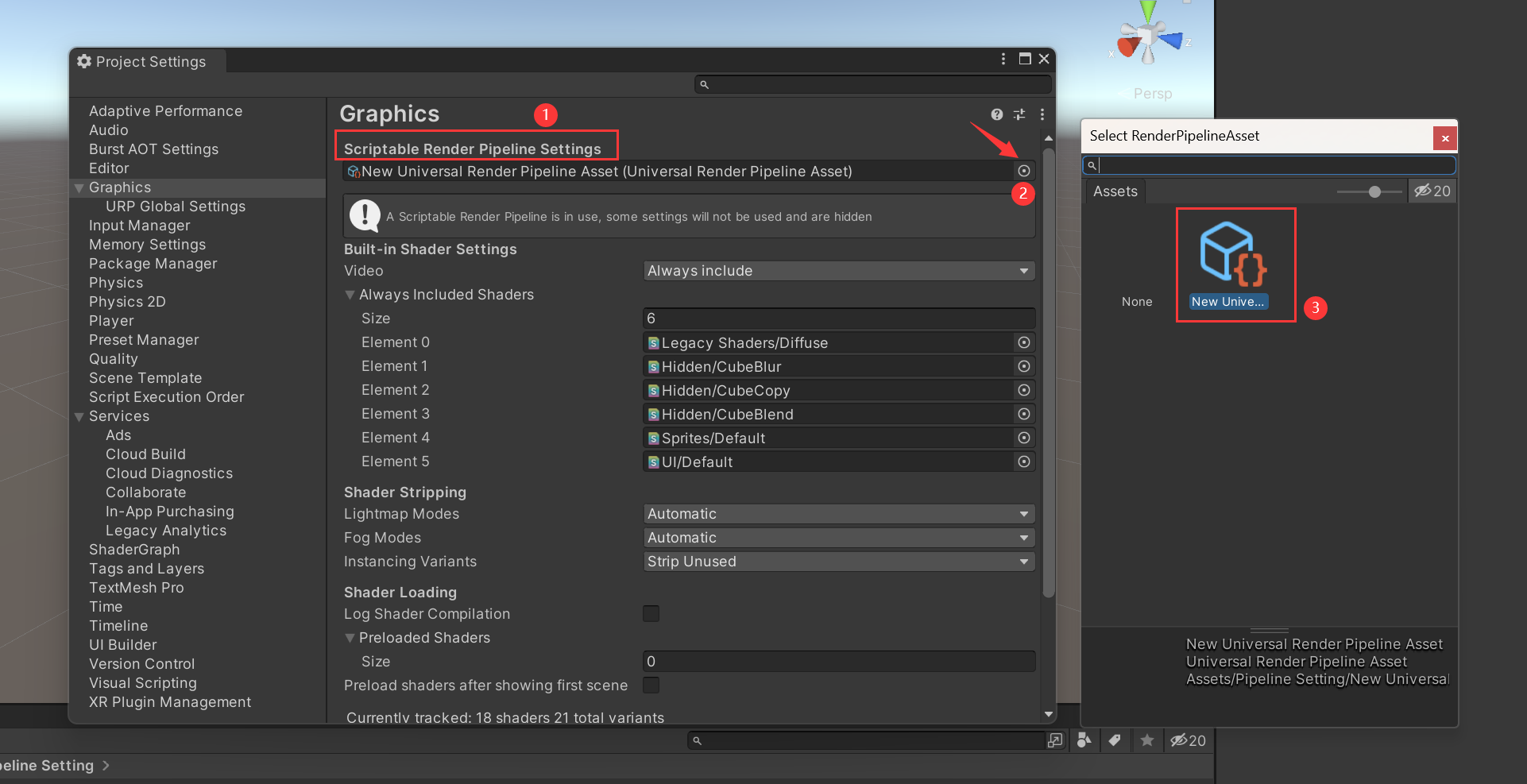Open the object picker for Scriptable Render Pipeline asset
Screen dimensions: 1527x784
point(1024,171)
